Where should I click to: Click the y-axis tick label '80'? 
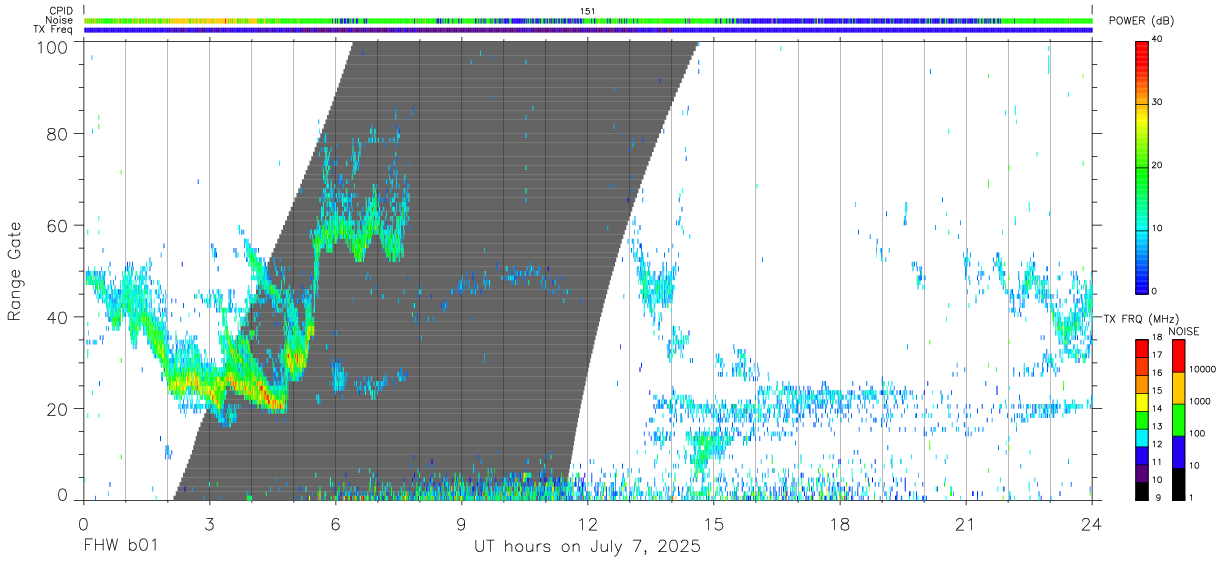[58, 133]
